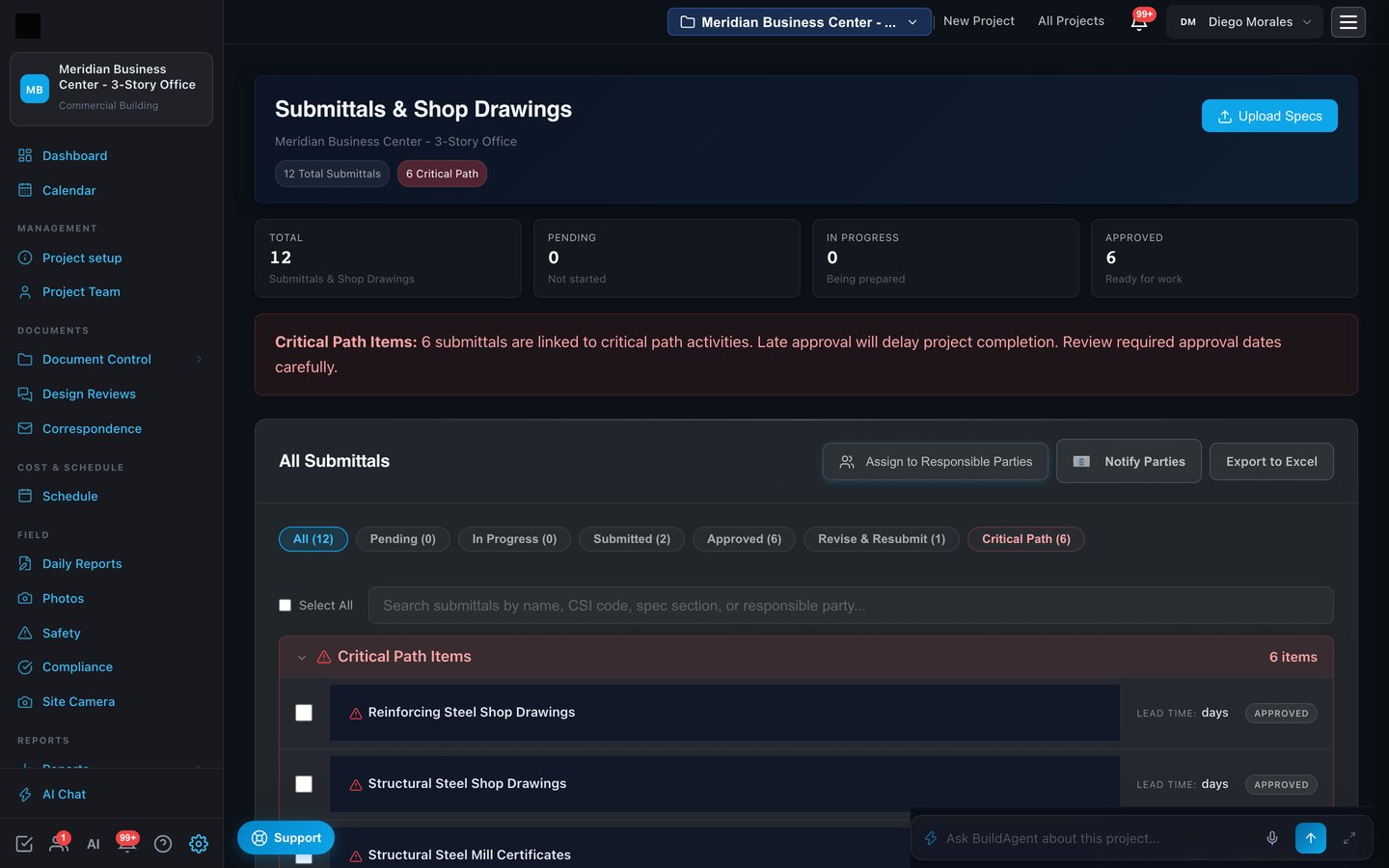Open the team icon with badge 1
The image size is (1389, 868).
click(x=58, y=843)
